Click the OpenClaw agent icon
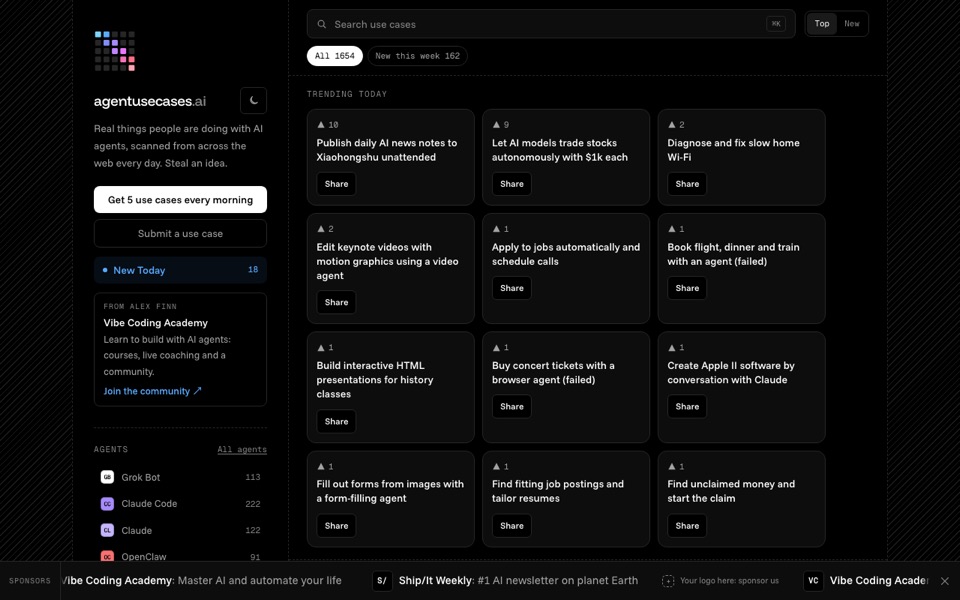 click(107, 557)
